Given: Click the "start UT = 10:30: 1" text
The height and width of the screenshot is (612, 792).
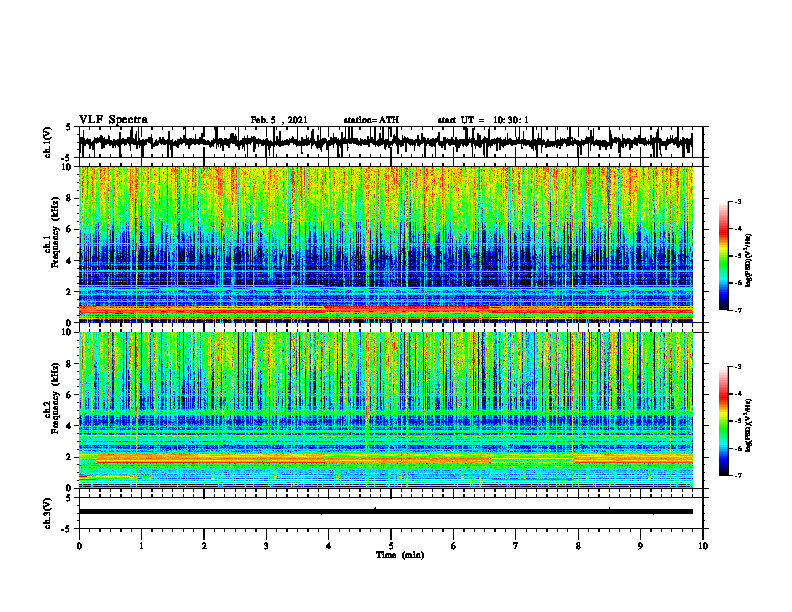Looking at the screenshot, I should pos(483,120).
